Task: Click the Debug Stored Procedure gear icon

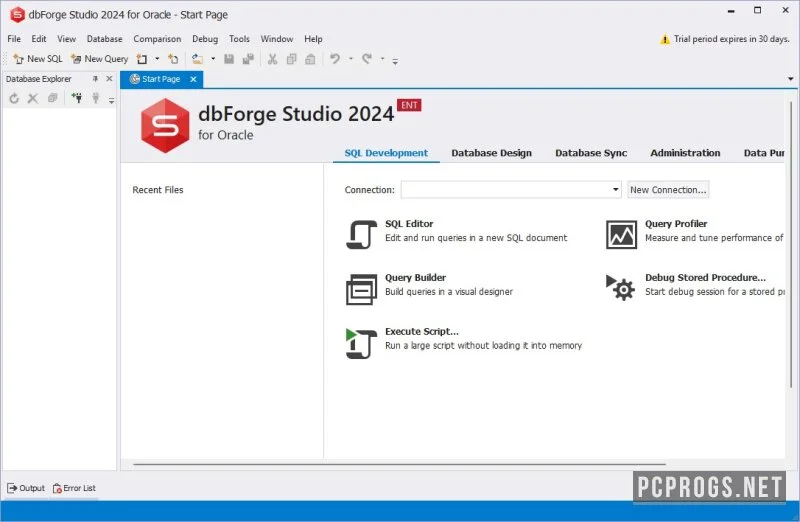Action: pos(621,287)
